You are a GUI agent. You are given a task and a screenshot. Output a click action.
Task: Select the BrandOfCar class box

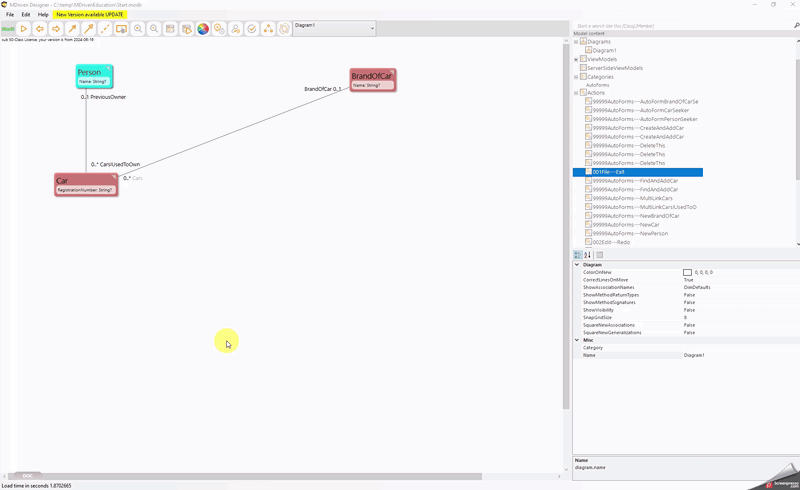click(x=372, y=79)
